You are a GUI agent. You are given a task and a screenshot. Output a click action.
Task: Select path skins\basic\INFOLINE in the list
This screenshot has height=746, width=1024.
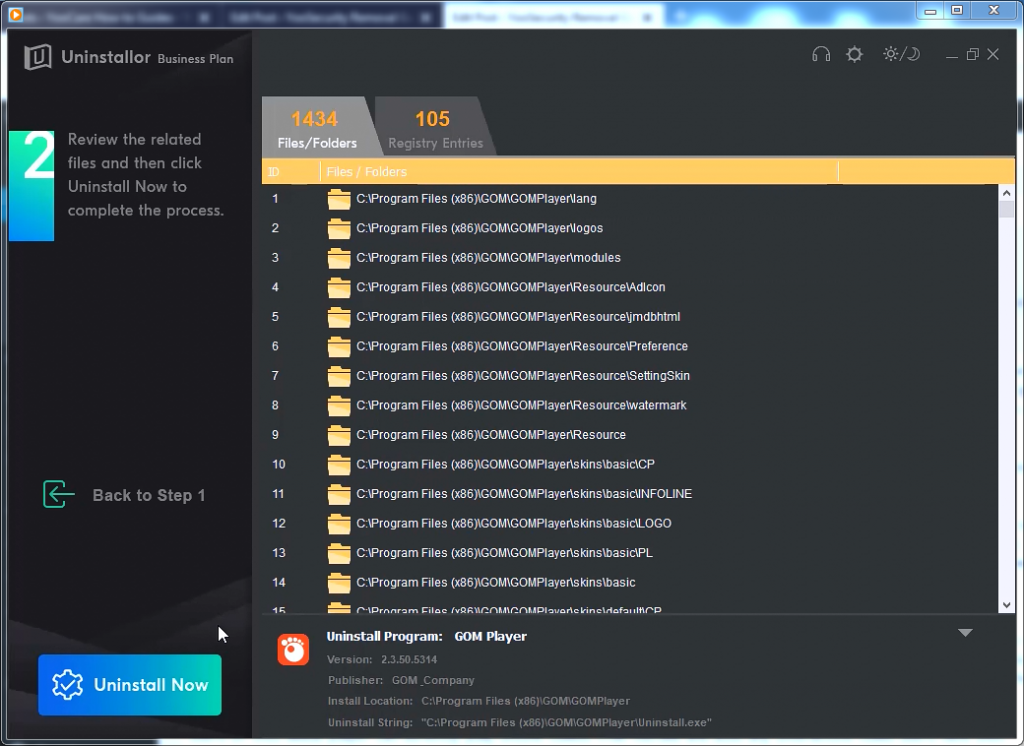click(524, 494)
